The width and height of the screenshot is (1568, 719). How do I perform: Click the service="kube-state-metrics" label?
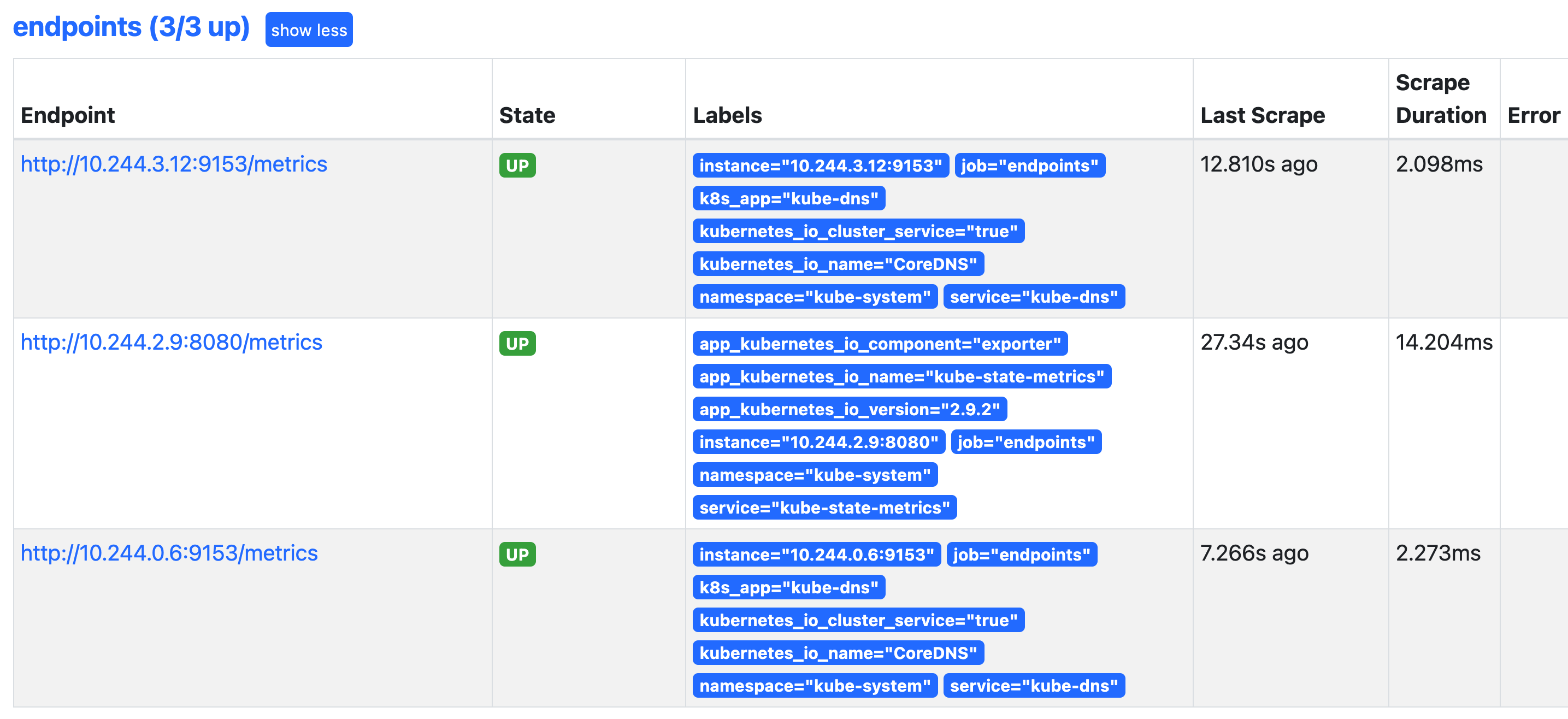click(x=824, y=508)
